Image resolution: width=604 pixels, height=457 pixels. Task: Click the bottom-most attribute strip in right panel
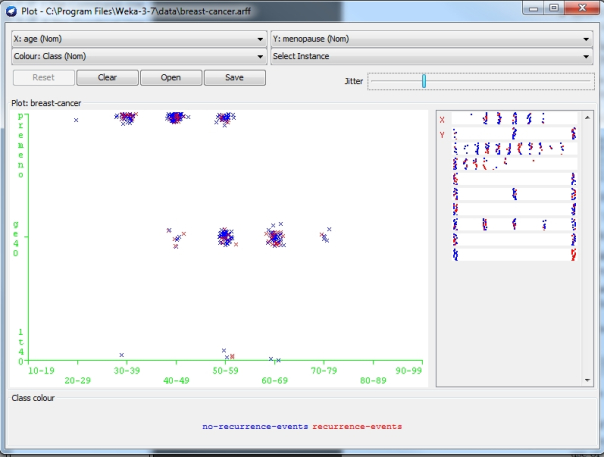[x=515, y=255]
